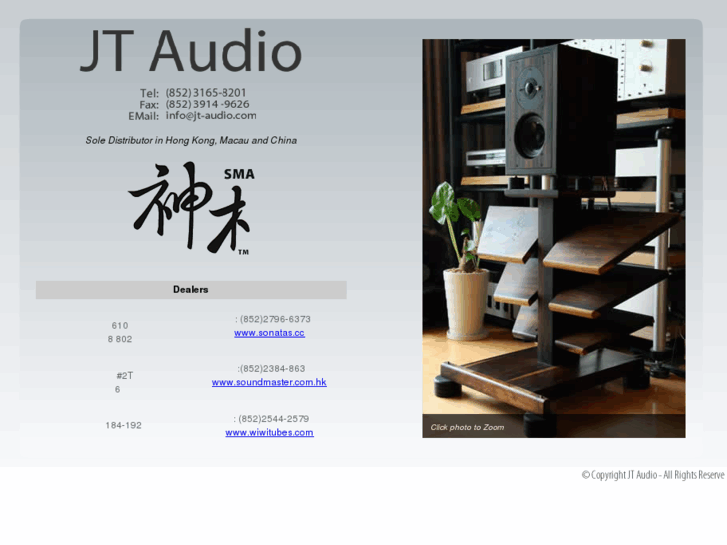Click the Dealers section header bar
The width and height of the screenshot is (727, 545).
coord(191,289)
